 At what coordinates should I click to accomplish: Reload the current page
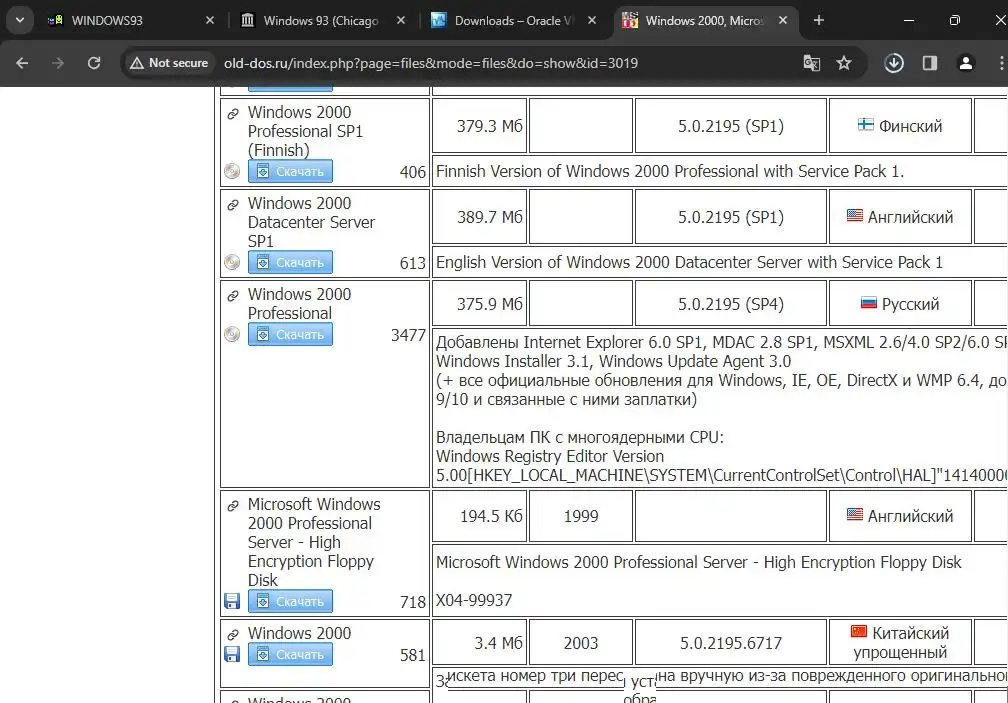94,63
